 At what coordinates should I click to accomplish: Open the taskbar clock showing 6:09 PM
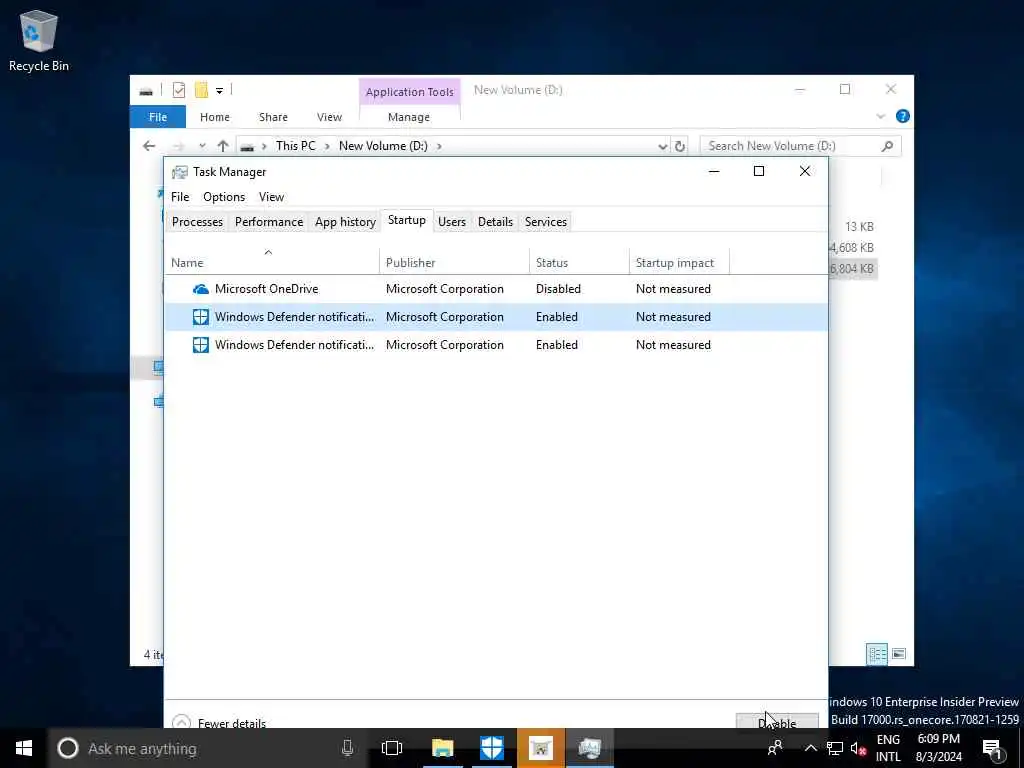pyautogui.click(x=939, y=748)
